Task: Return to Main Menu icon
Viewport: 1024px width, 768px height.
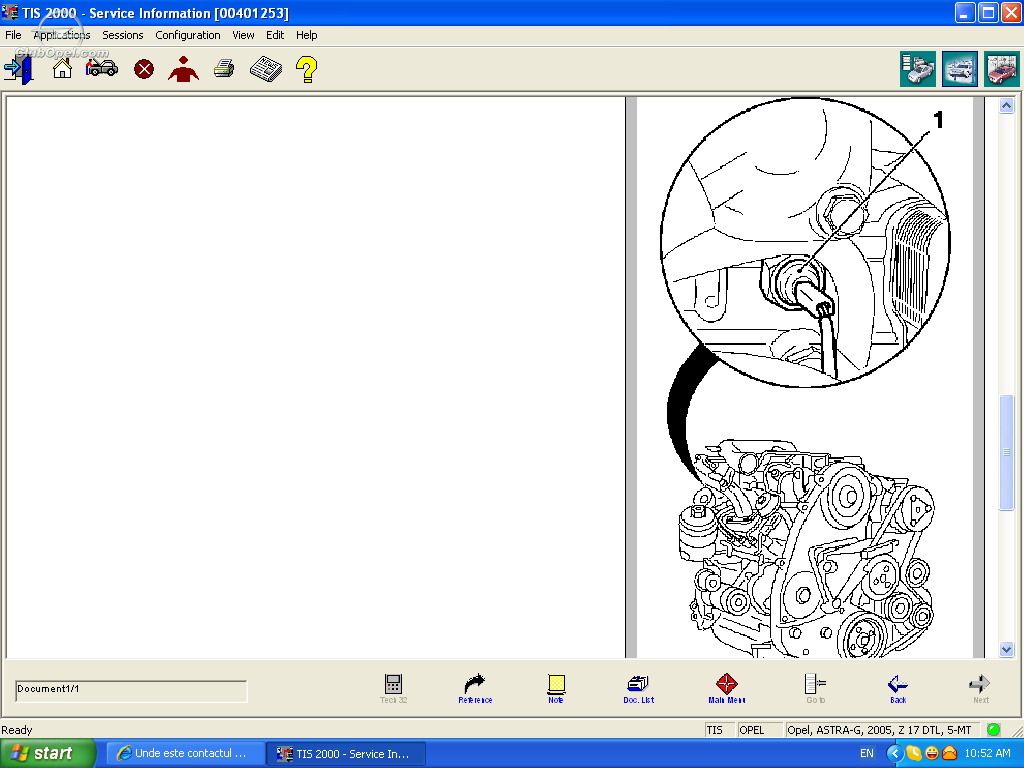Action: coord(726,688)
